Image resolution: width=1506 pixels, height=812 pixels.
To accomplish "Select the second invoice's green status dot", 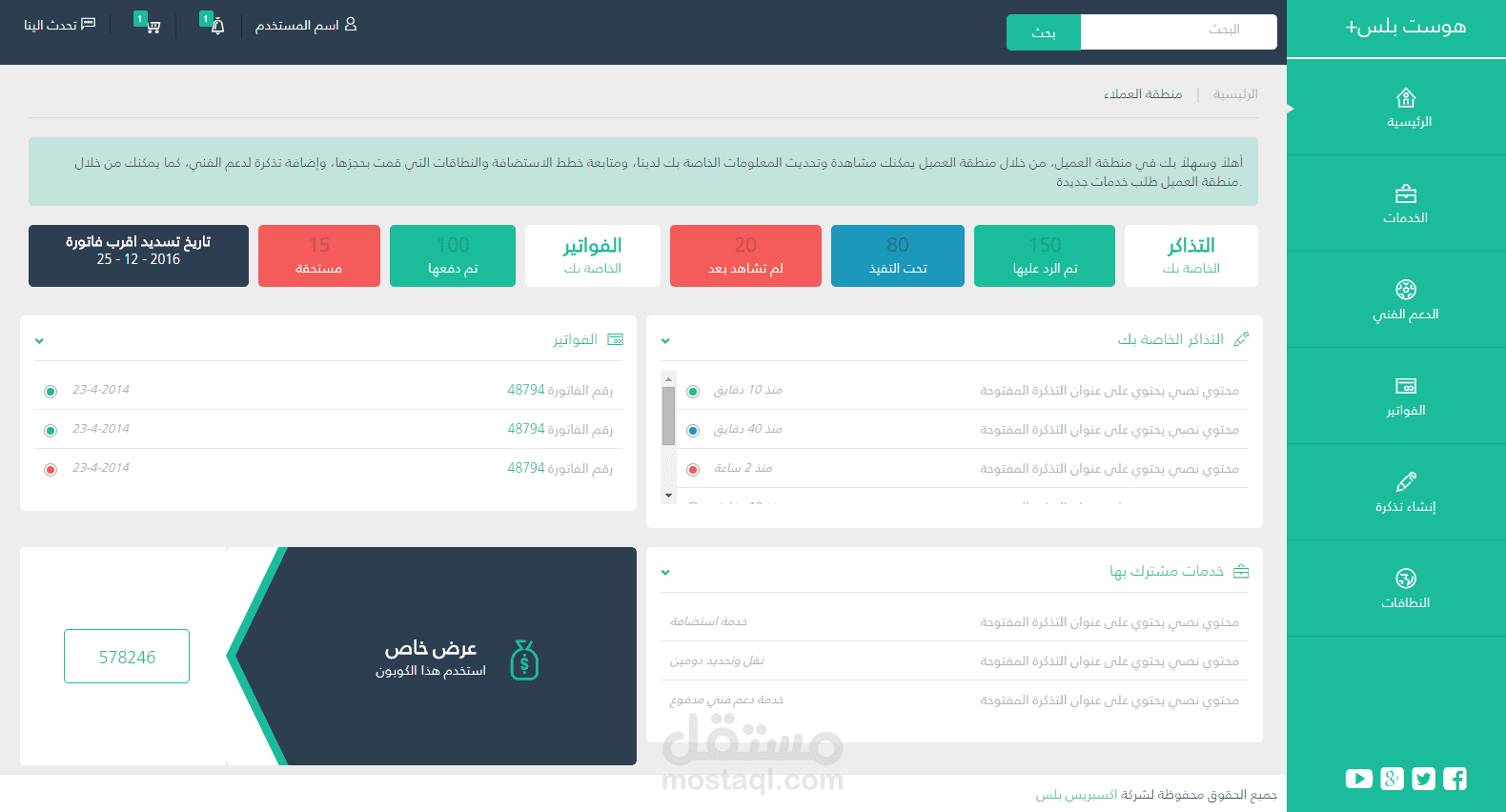I will click(51, 431).
